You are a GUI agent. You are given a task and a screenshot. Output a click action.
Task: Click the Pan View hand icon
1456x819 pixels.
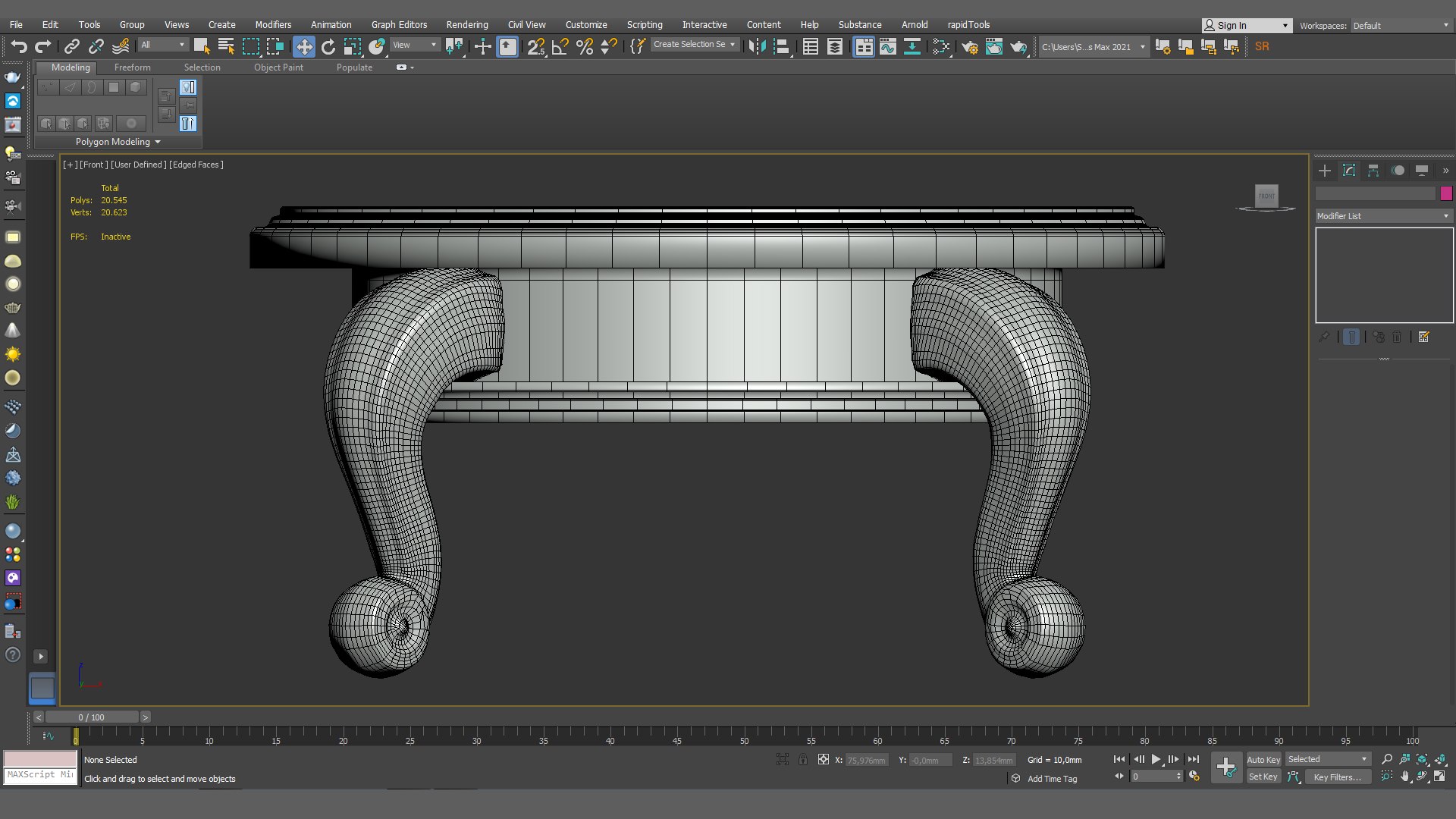(1405, 777)
